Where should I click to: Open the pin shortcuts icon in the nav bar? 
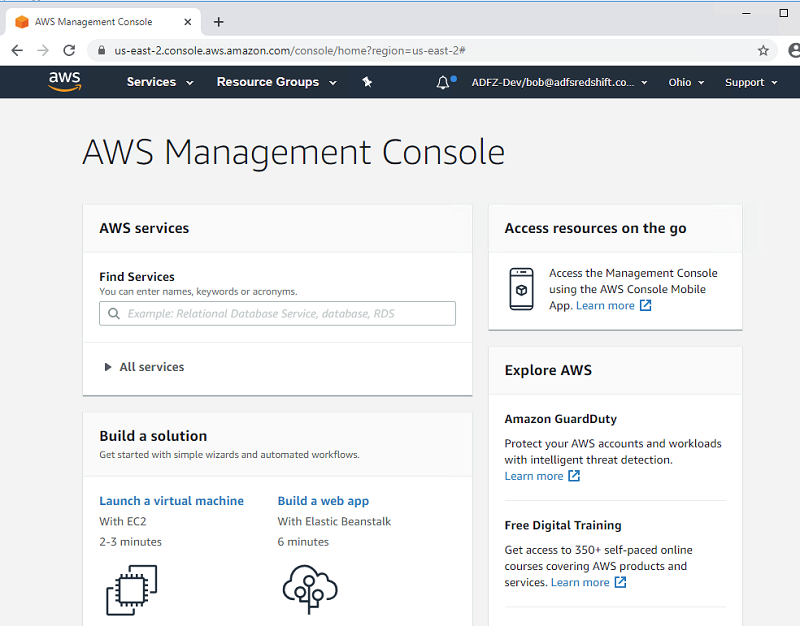tap(367, 82)
